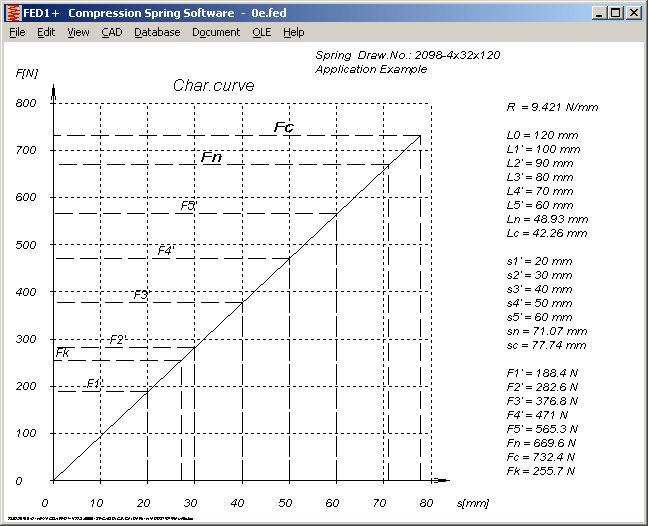Open the Edit menu
The width and height of the screenshot is (648, 526).
[46, 32]
